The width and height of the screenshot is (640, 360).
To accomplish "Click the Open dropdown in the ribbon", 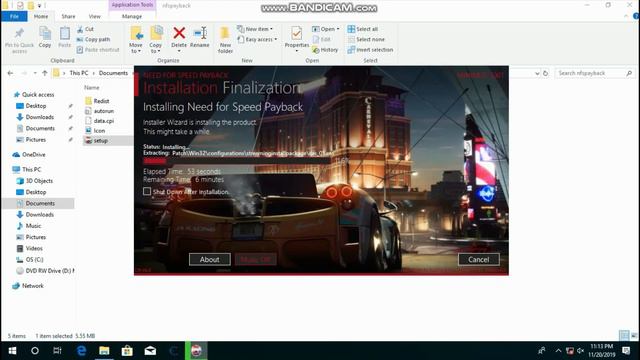I will point(326,29).
